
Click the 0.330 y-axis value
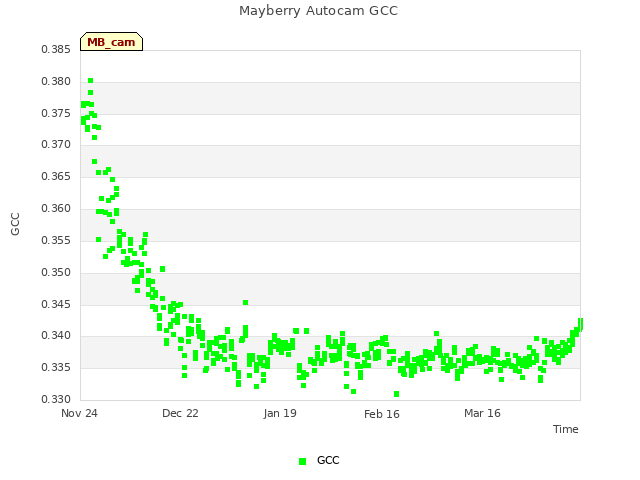56,399
